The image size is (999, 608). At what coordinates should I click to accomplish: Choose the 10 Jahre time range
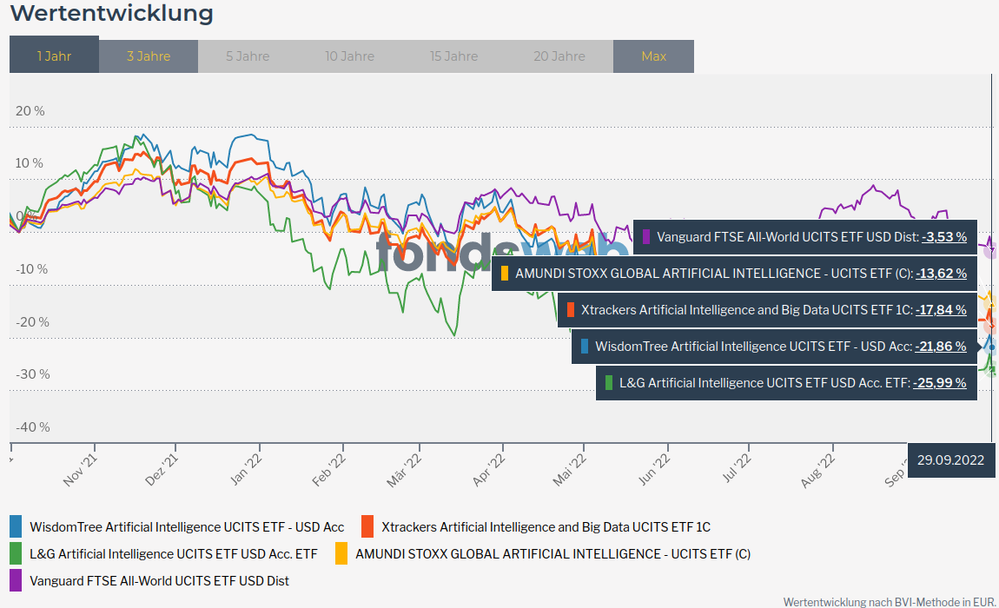349,56
